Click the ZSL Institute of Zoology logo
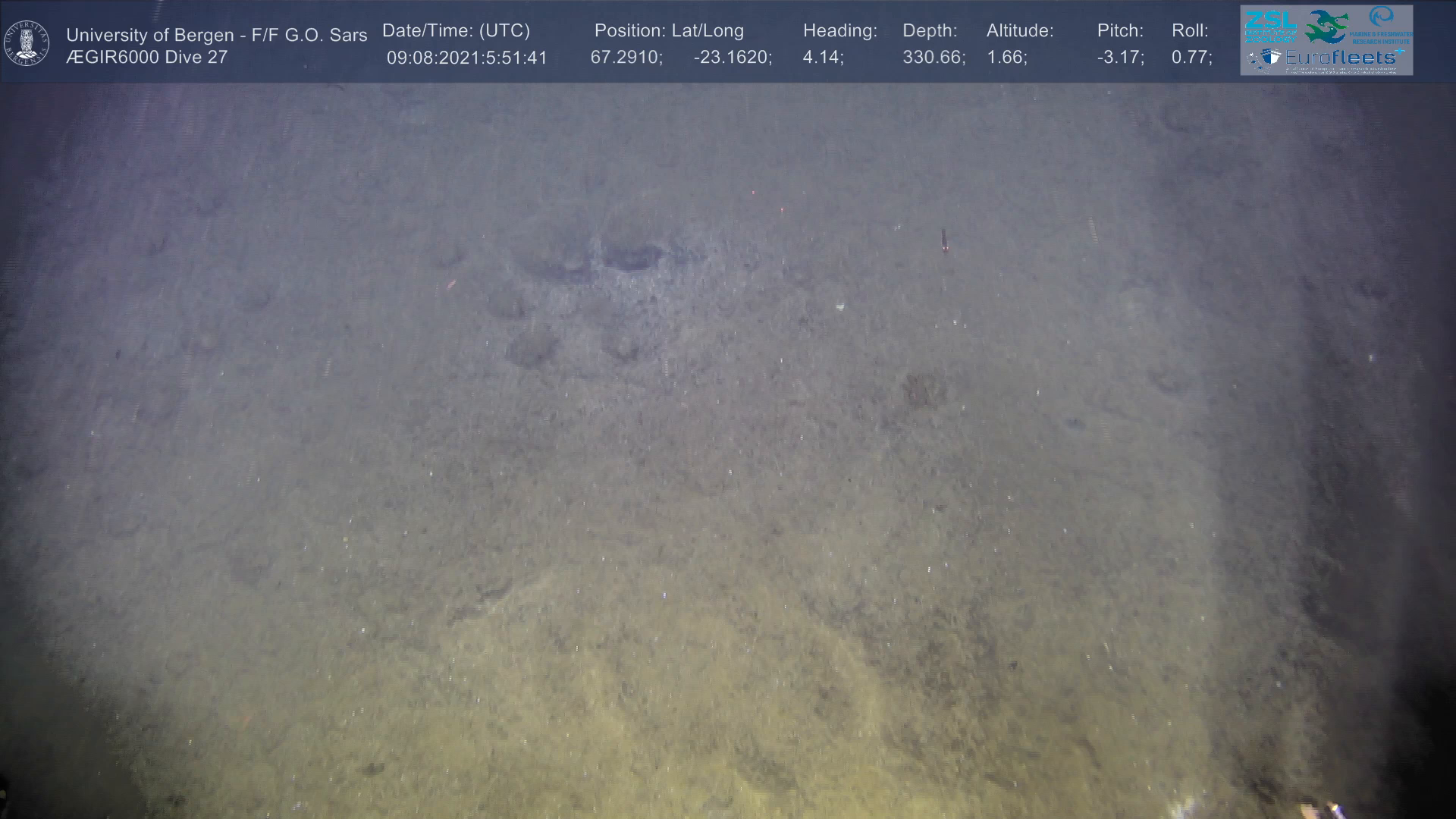Screen dimensions: 1456x819 1271,26
